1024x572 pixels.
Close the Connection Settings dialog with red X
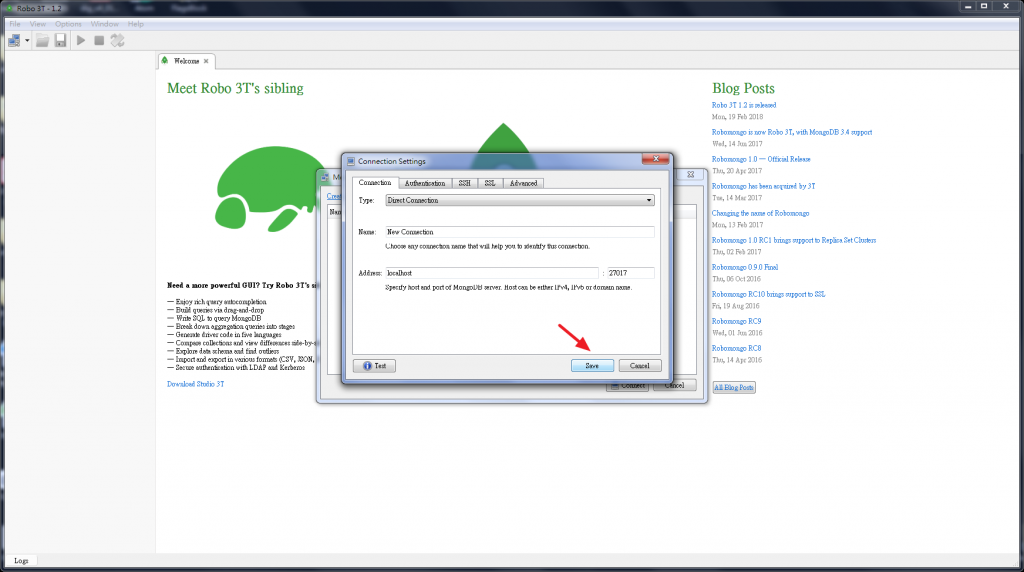(656, 159)
